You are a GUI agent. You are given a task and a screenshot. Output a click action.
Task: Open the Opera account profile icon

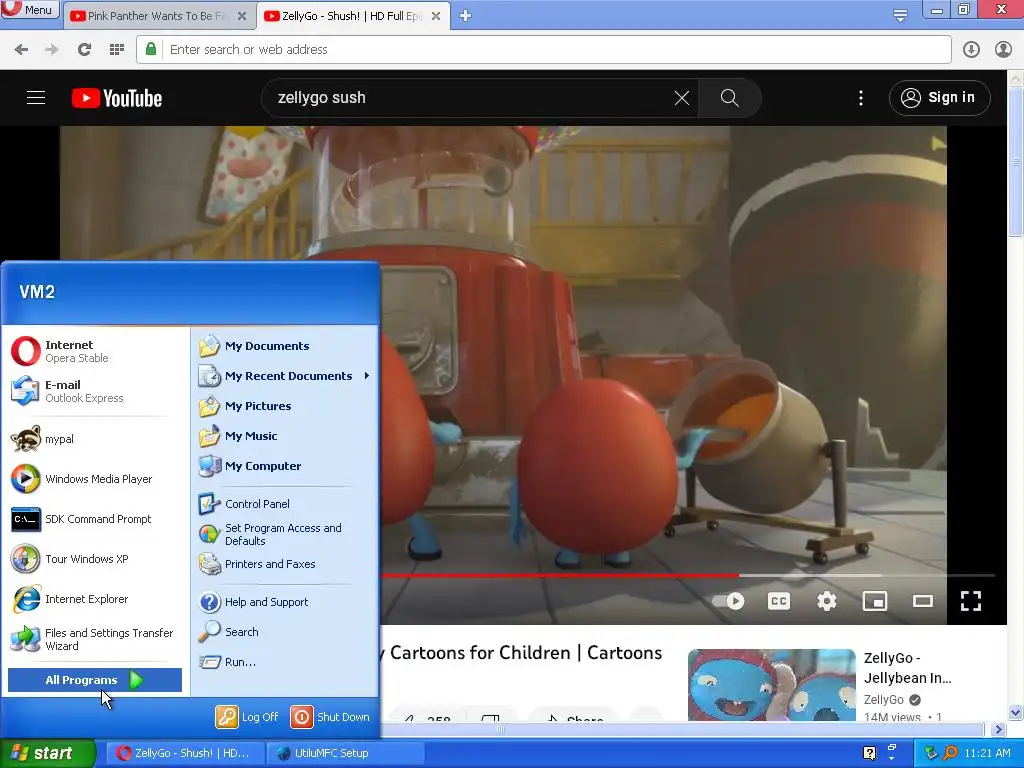pyautogui.click(x=1003, y=50)
